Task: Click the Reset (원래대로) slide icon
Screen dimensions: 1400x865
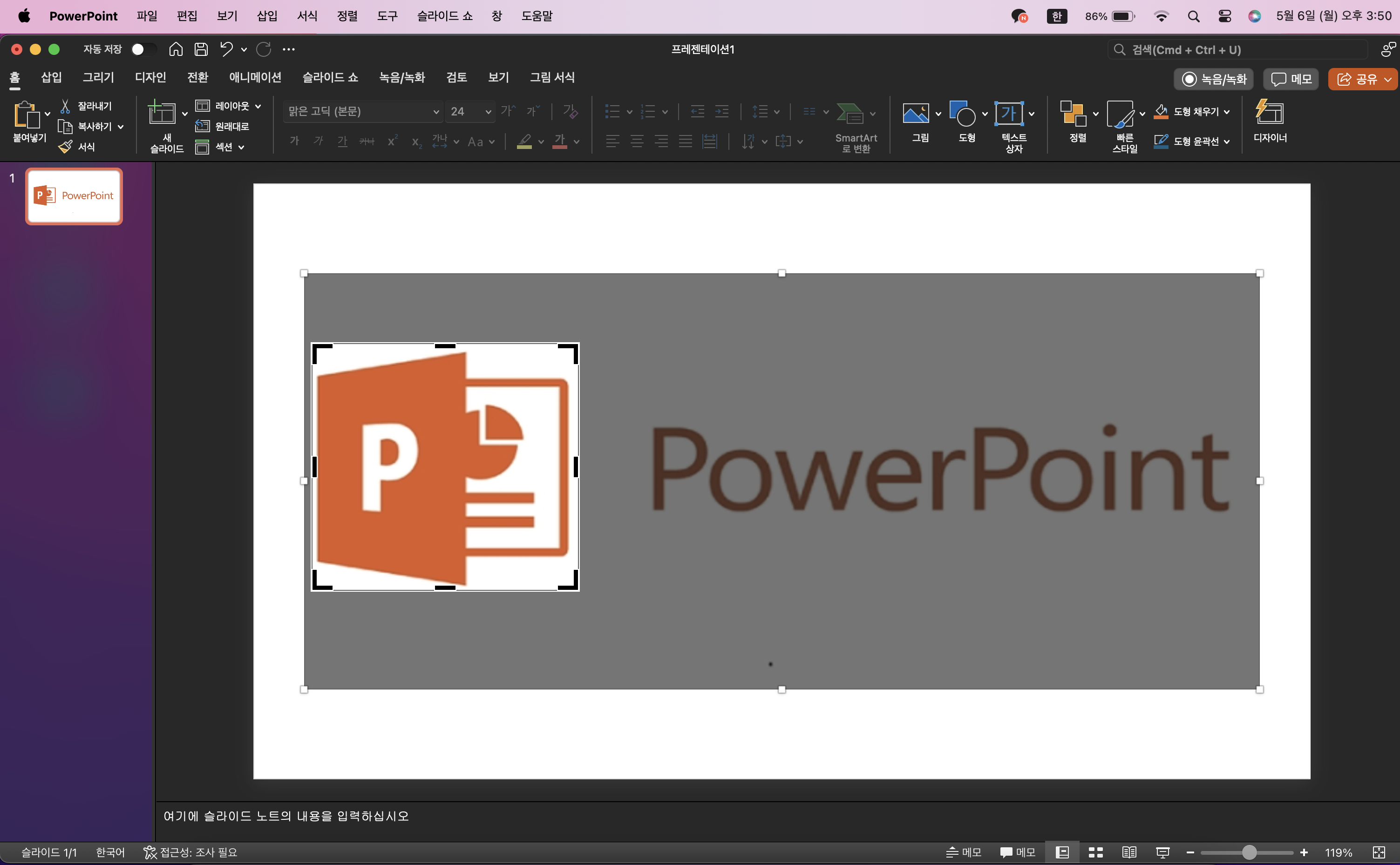Action: pos(202,127)
